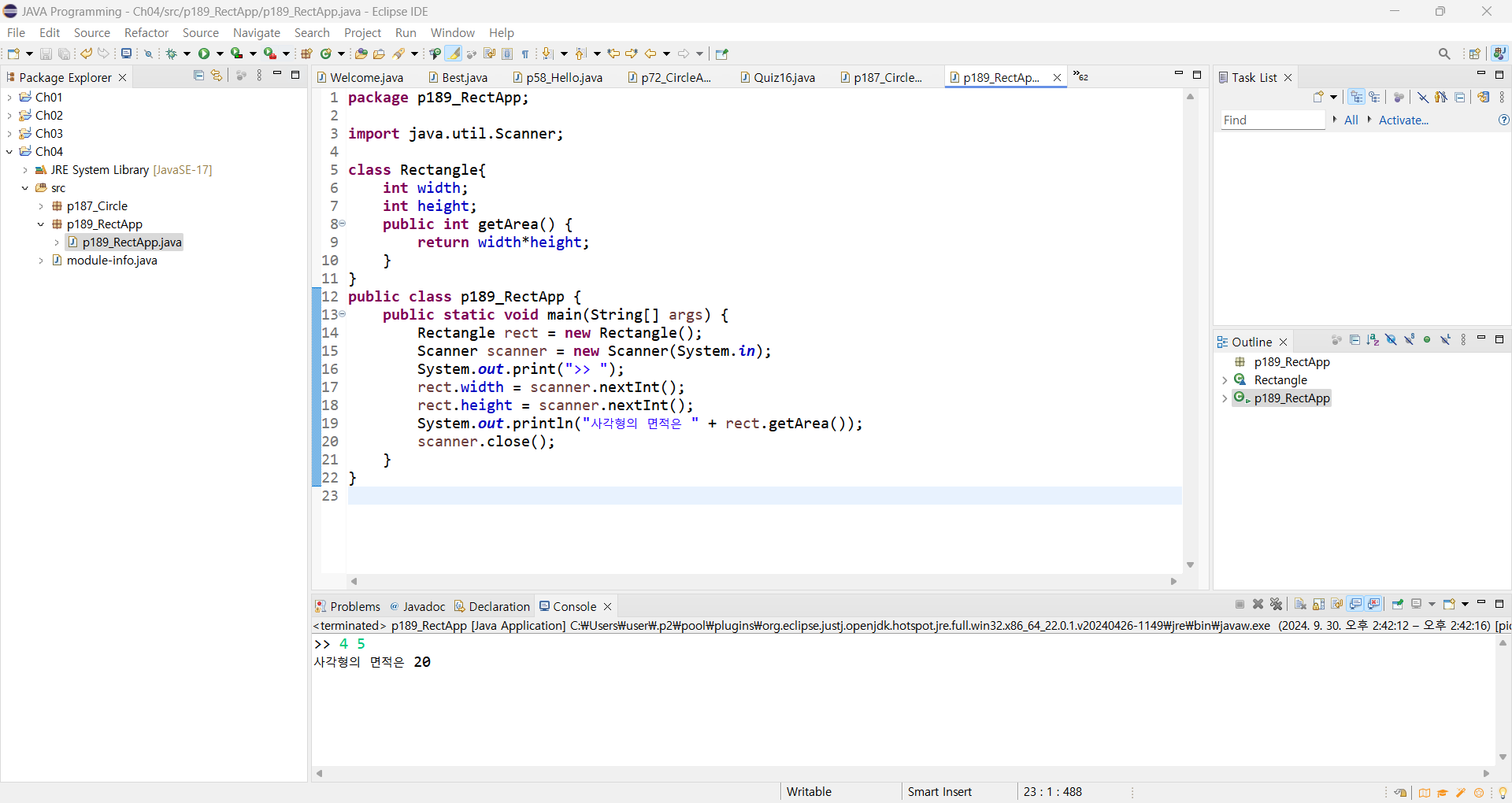The height and width of the screenshot is (803, 1512).
Task: Collapse the Ch04 project
Action: (9, 151)
